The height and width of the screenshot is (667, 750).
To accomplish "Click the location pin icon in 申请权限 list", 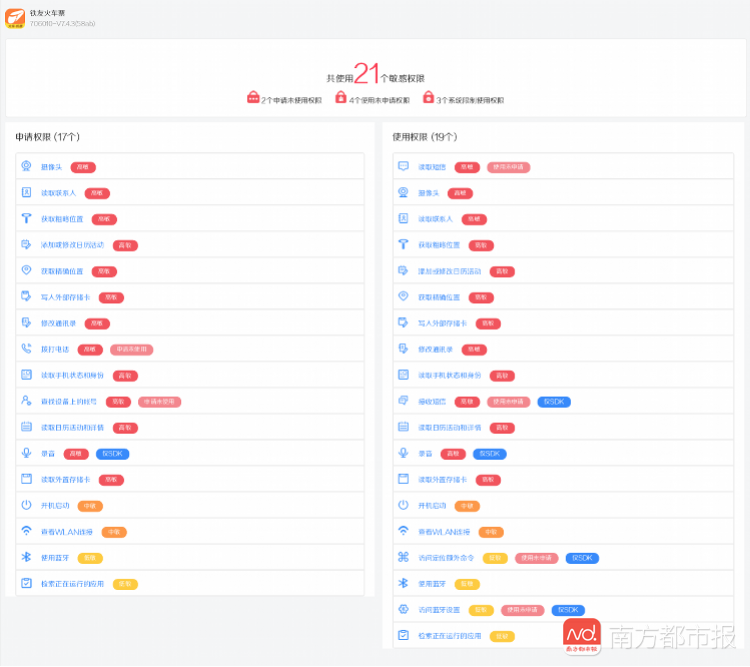I will (26, 270).
